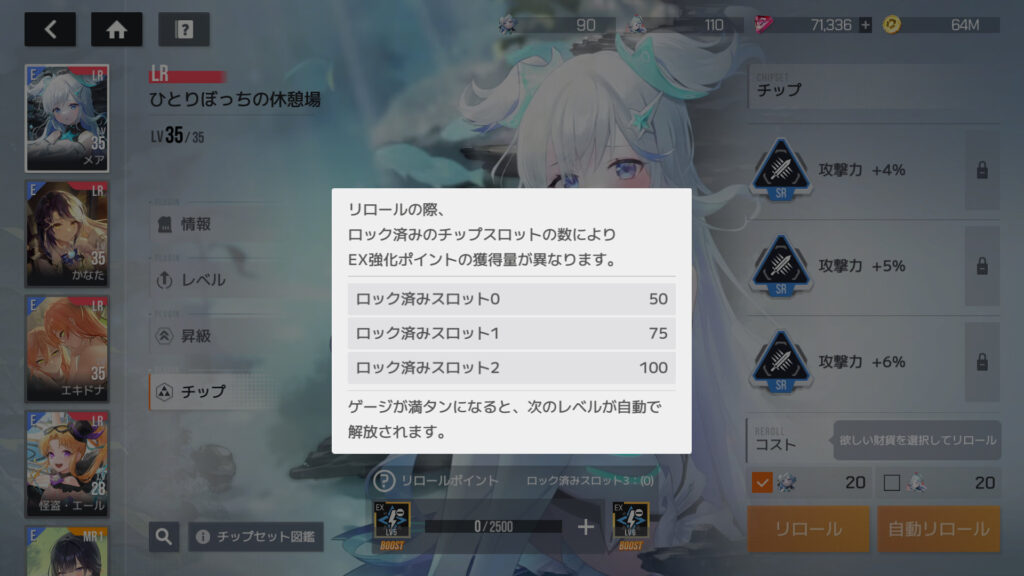Uncheck the first reroll cost material checkbox
Viewport: 1024px width, 576px height.
click(x=761, y=483)
